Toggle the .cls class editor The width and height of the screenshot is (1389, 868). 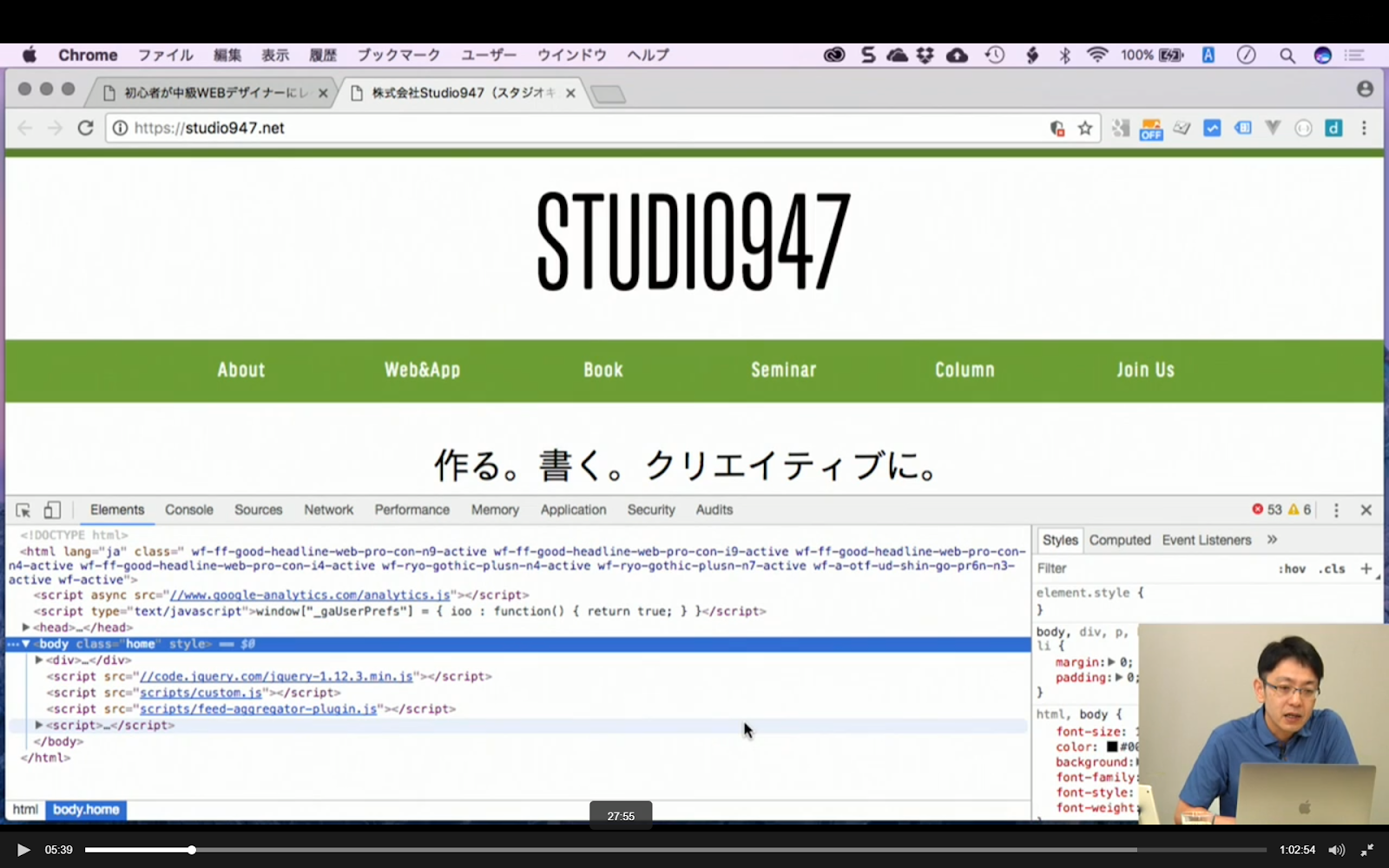1332,569
